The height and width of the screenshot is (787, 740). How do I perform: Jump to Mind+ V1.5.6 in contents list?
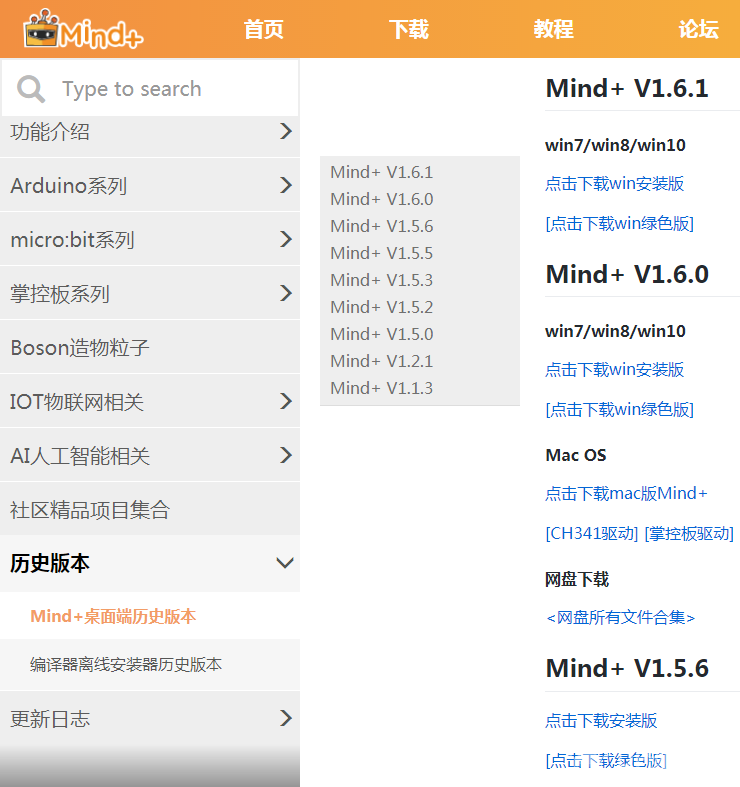tap(382, 226)
